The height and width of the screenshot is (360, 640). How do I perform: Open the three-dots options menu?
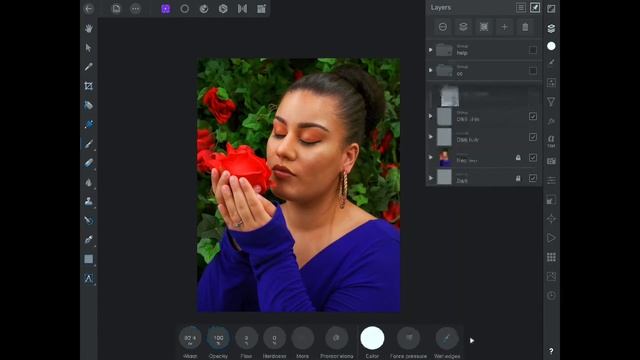point(136,9)
